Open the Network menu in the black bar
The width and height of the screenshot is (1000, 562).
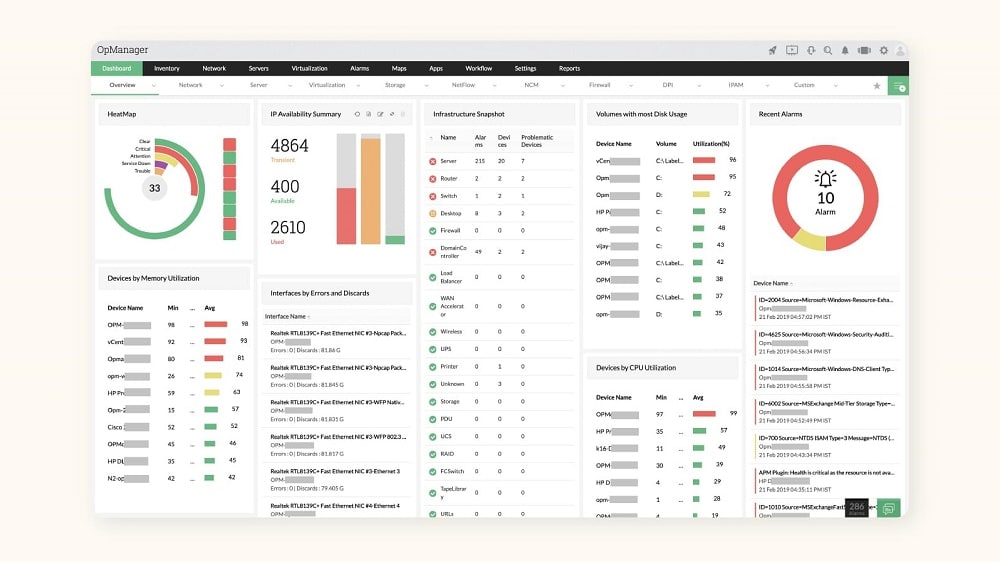pyautogui.click(x=214, y=68)
